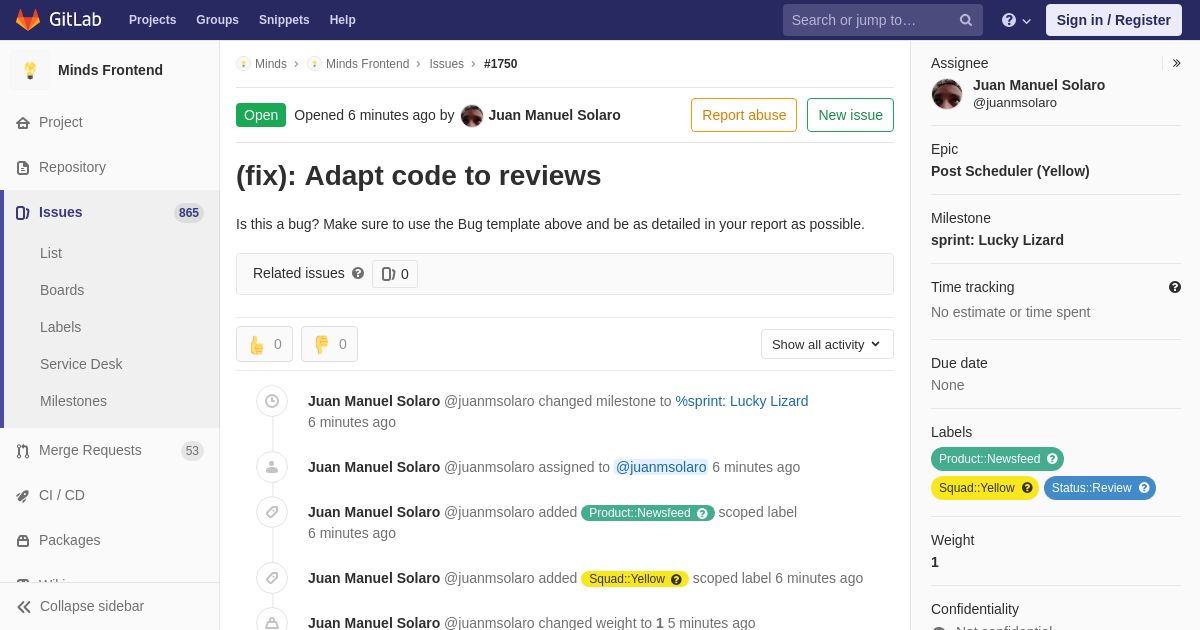The height and width of the screenshot is (630, 1200).
Task: Open the Projects menu in the top bar
Action: [152, 20]
